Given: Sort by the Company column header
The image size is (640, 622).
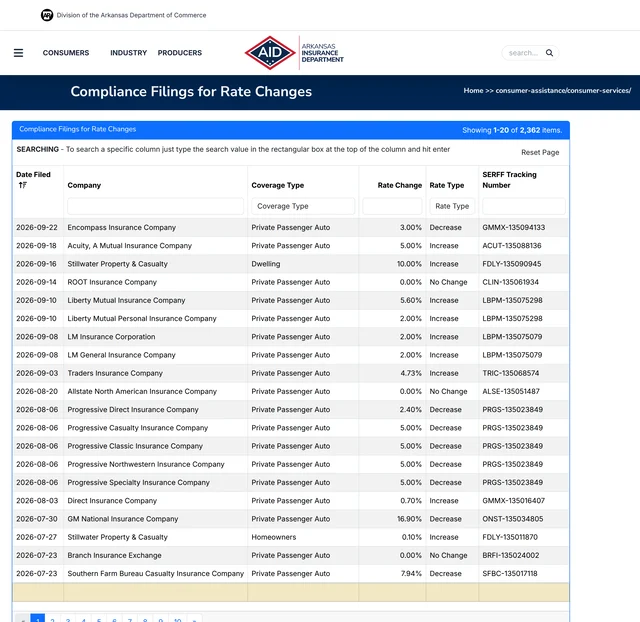Looking at the screenshot, I should point(84,185).
